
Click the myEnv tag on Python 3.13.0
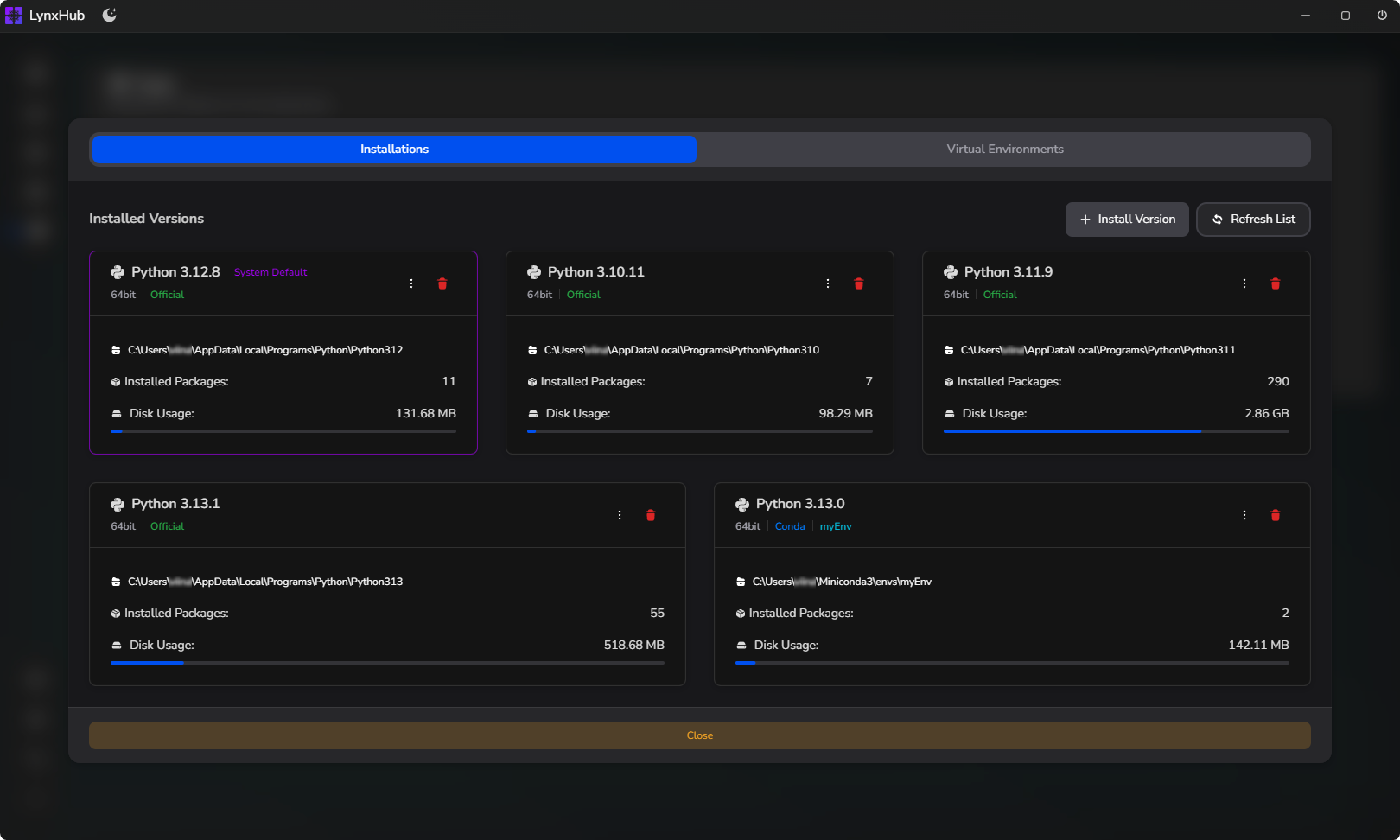click(x=836, y=526)
